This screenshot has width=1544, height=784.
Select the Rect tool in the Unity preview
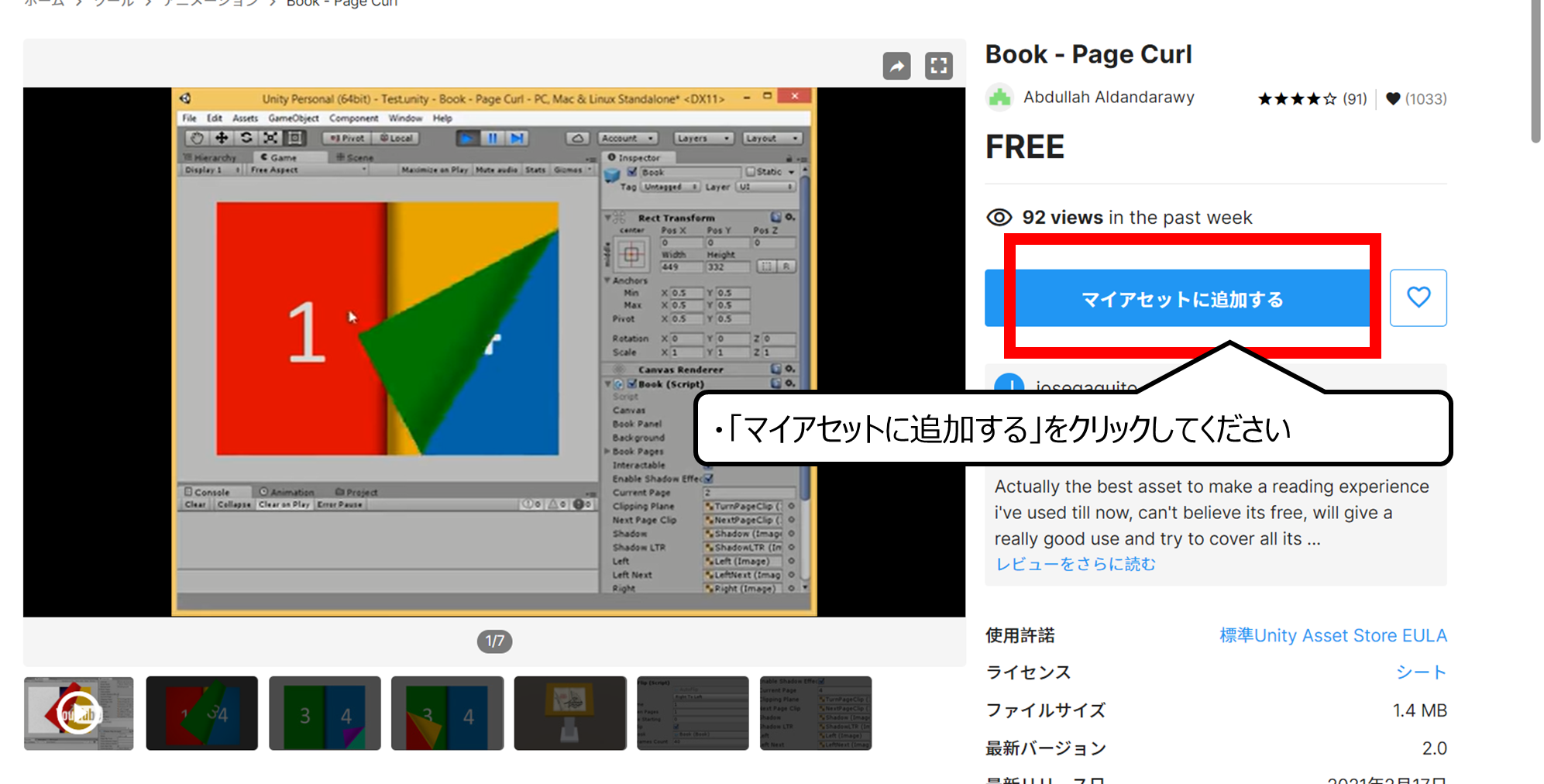coord(295,138)
